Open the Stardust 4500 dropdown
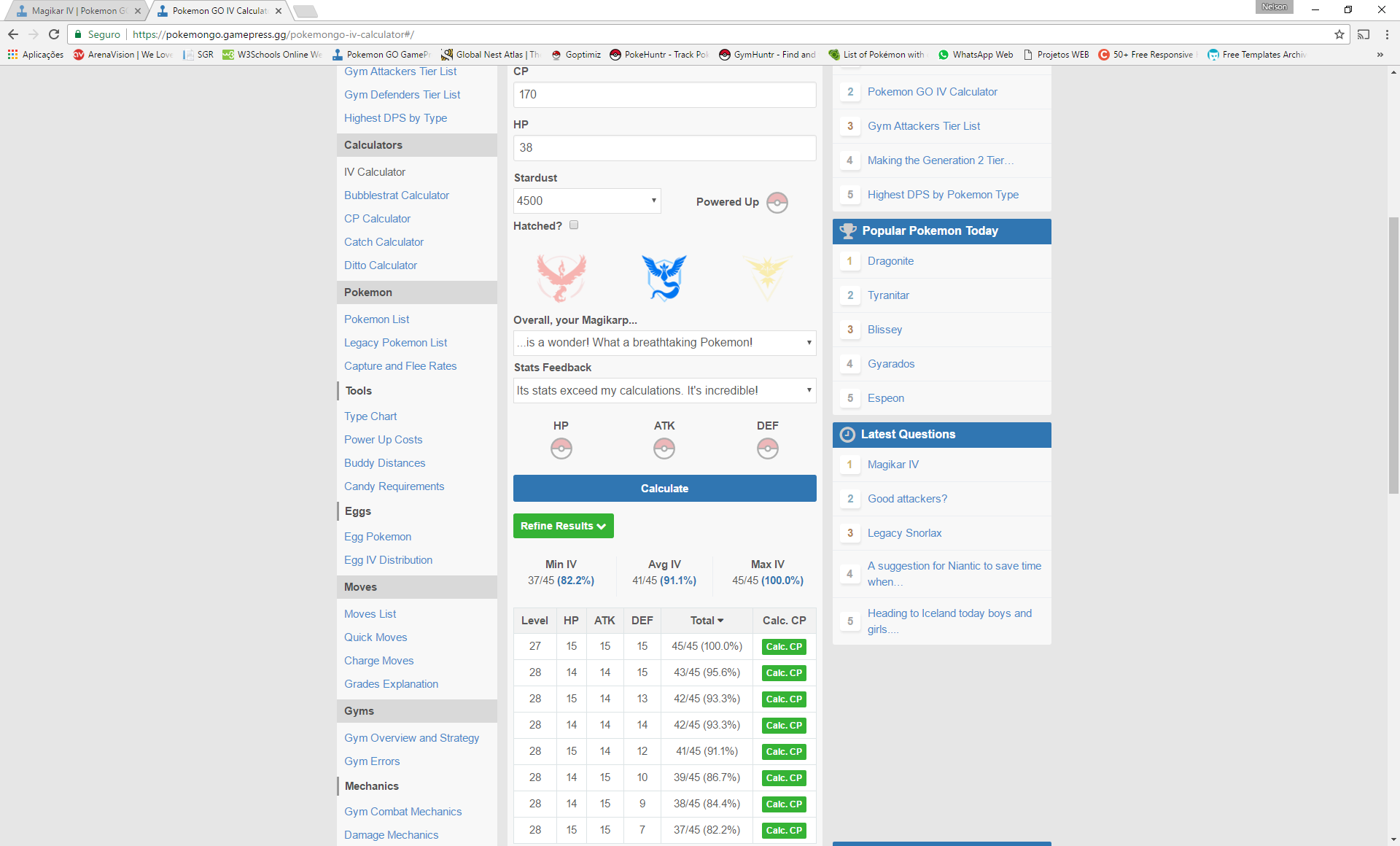Screen dimensions: 1400x846 pos(587,201)
